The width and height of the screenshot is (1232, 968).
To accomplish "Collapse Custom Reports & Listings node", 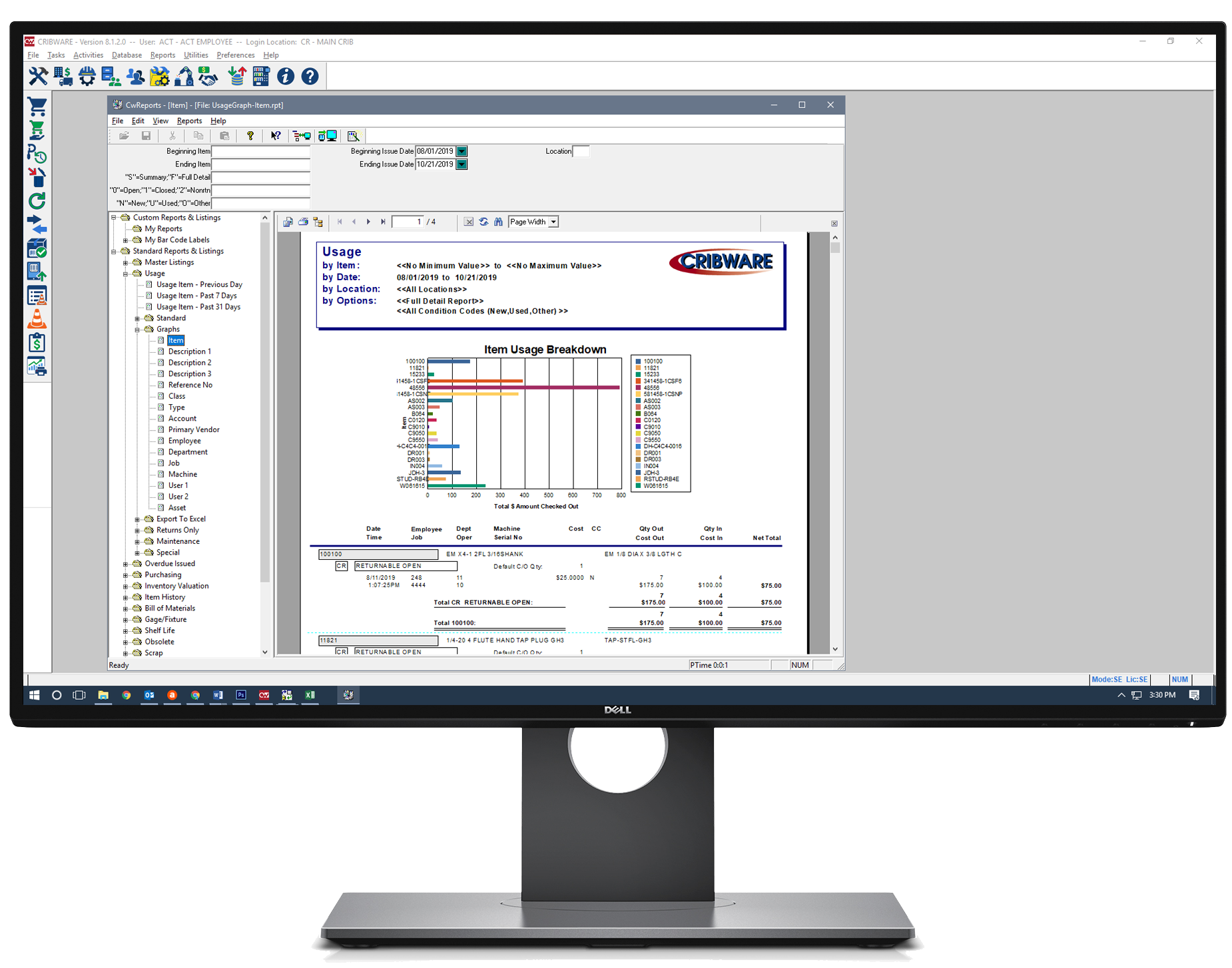I will pyautogui.click(x=114, y=218).
